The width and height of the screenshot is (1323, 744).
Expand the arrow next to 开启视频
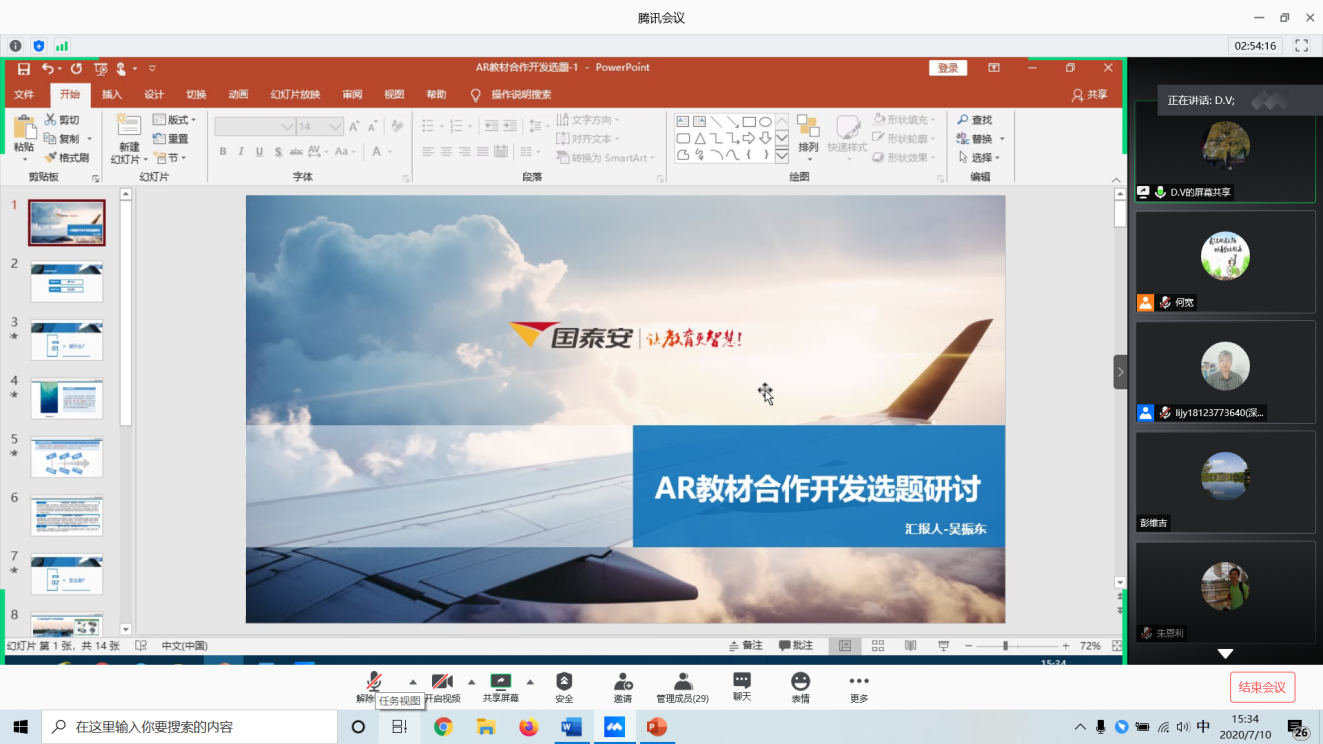click(x=471, y=681)
